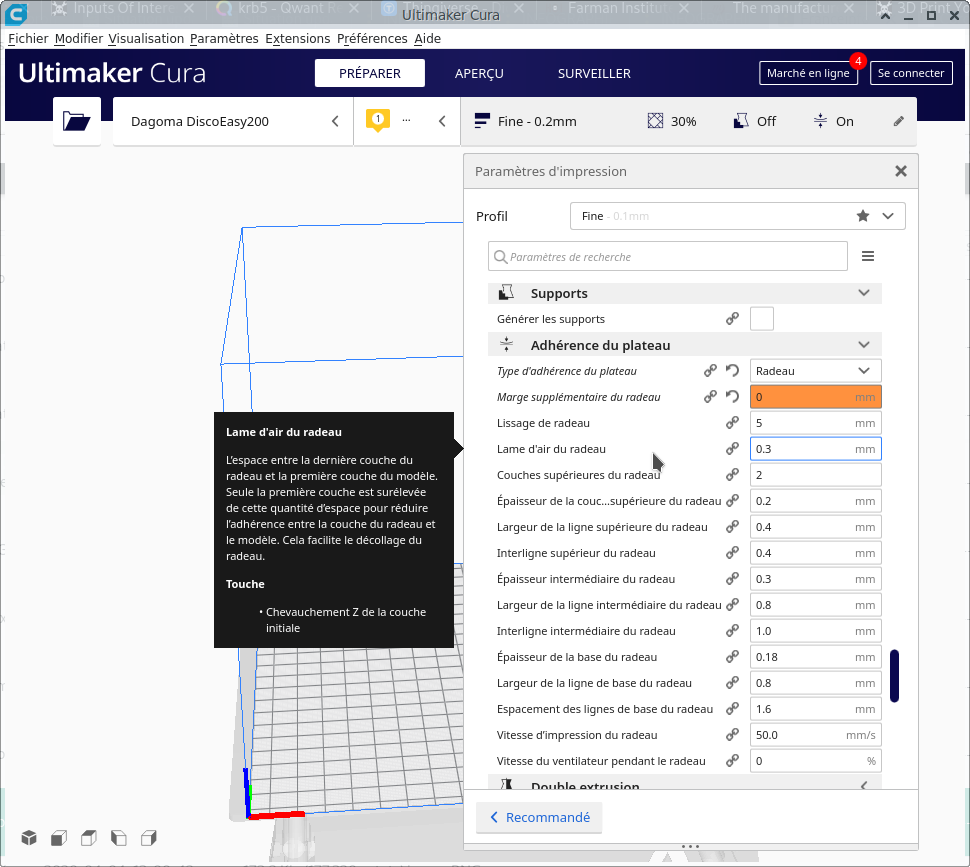Click the pencil edit icon in settings bar
The image size is (970, 867).
tap(898, 122)
